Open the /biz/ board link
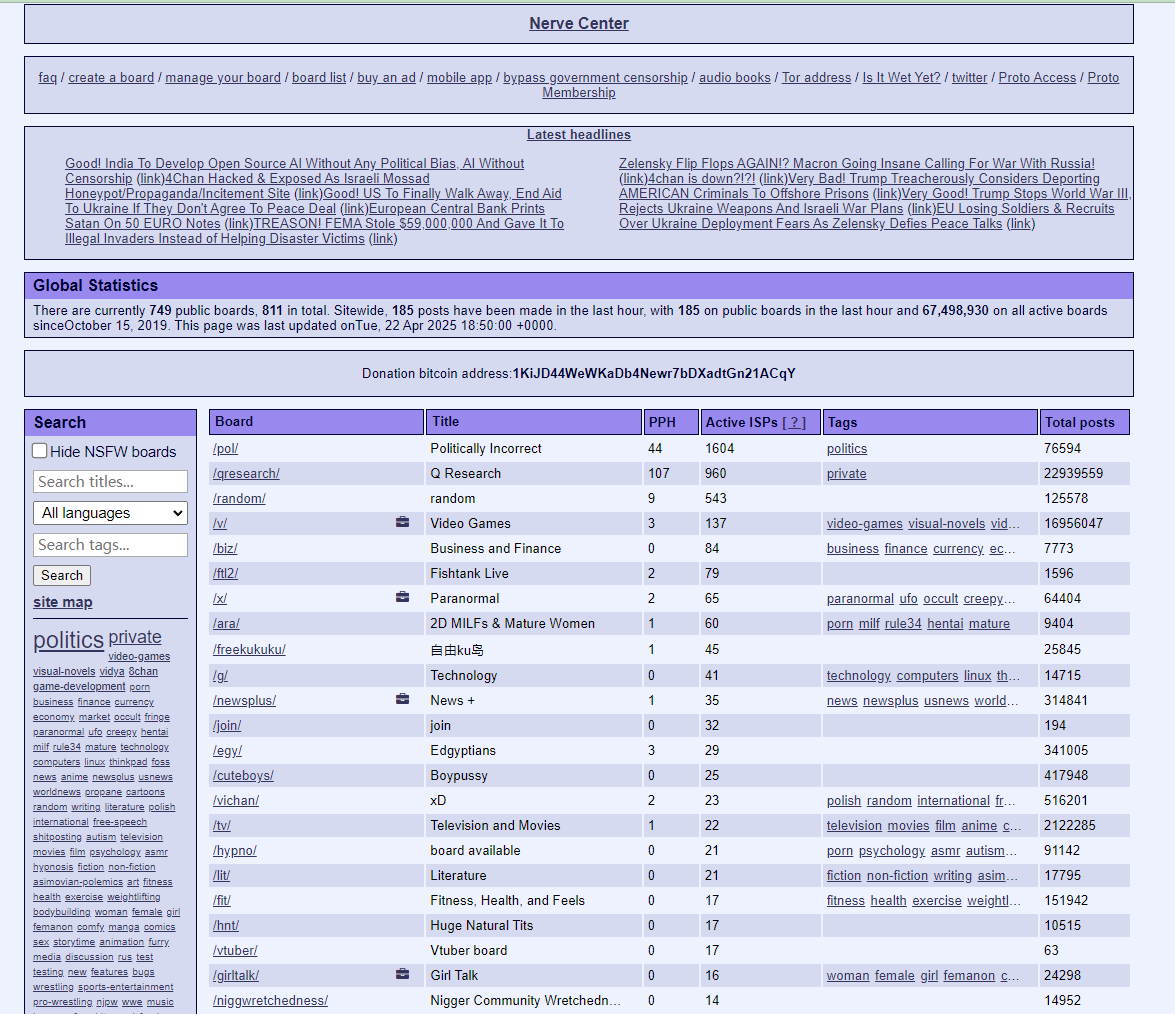 [226, 549]
